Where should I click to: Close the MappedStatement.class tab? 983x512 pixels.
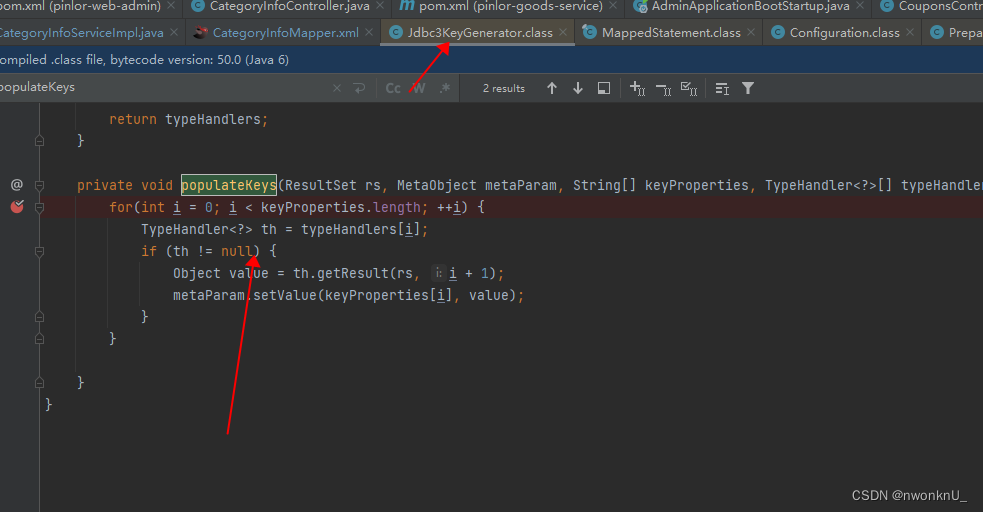[x=751, y=33]
